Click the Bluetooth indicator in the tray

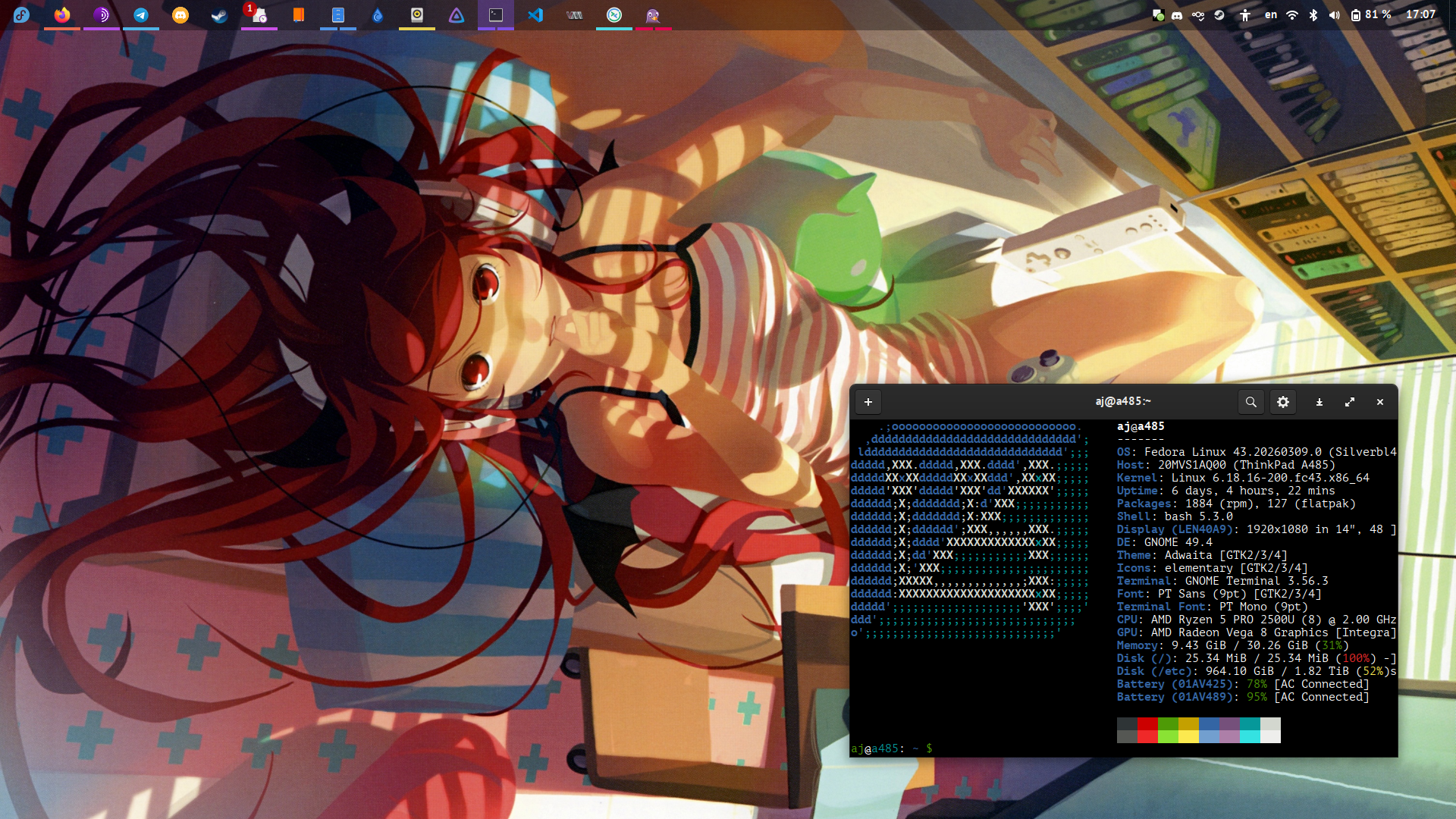[1313, 15]
